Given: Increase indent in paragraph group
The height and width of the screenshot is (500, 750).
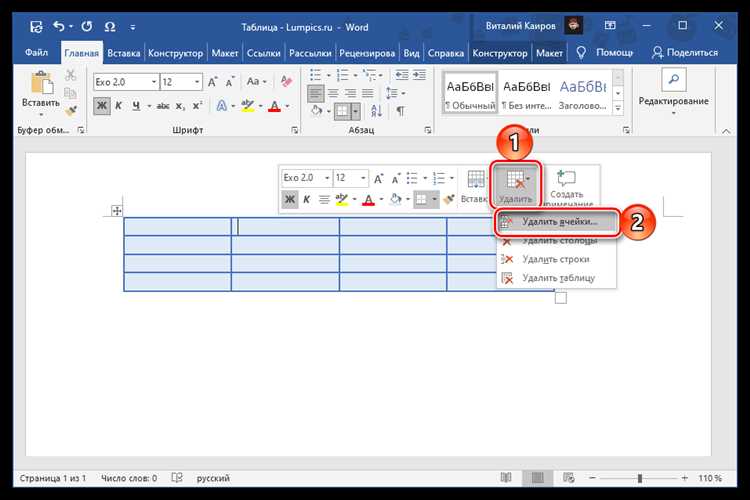Looking at the screenshot, I should click(x=419, y=75).
